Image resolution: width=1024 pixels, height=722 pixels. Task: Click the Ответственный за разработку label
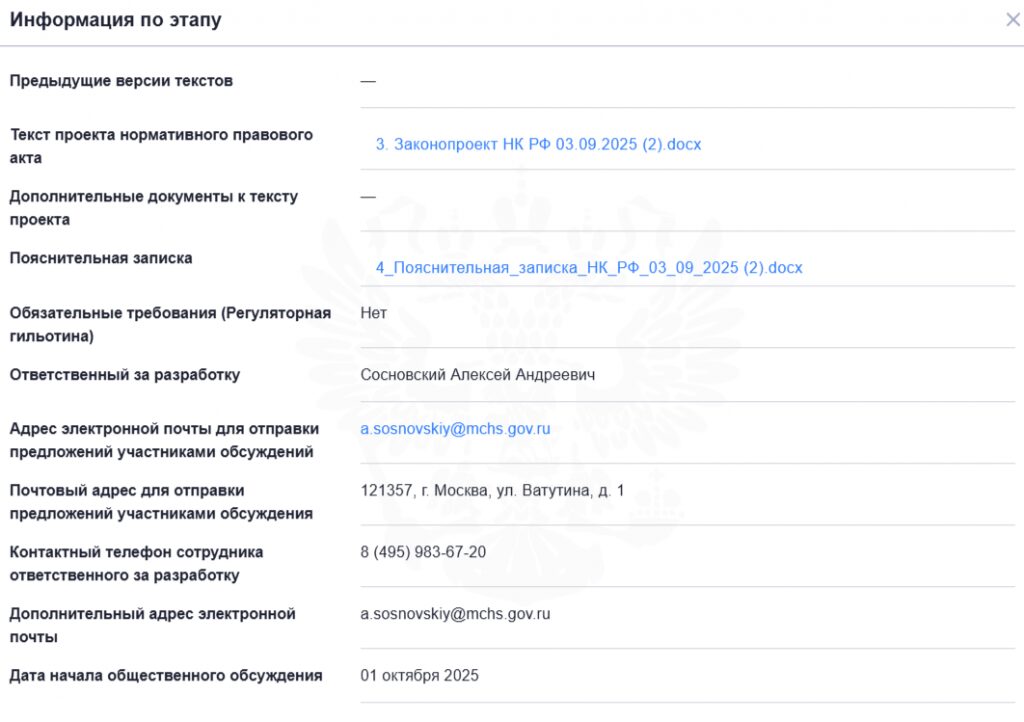pyautogui.click(x=125, y=375)
